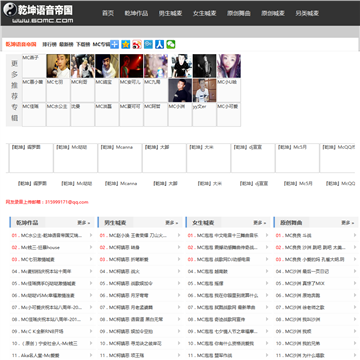This screenshot has height=360, width=360.
Task: Share via the yellow star QQ-zone icon
Action: pos(126,44)
